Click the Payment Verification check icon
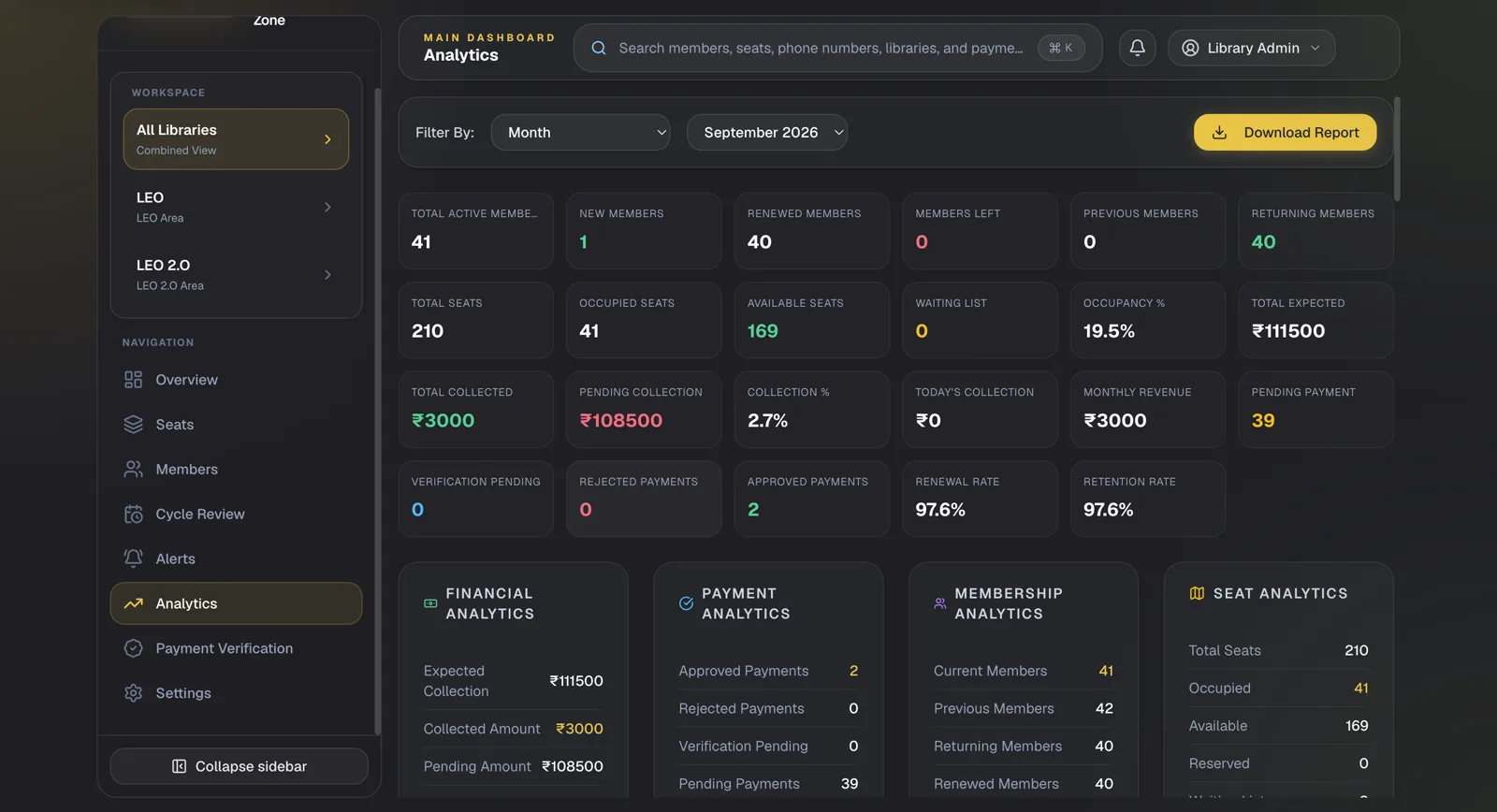This screenshot has width=1497, height=812. 134,648
